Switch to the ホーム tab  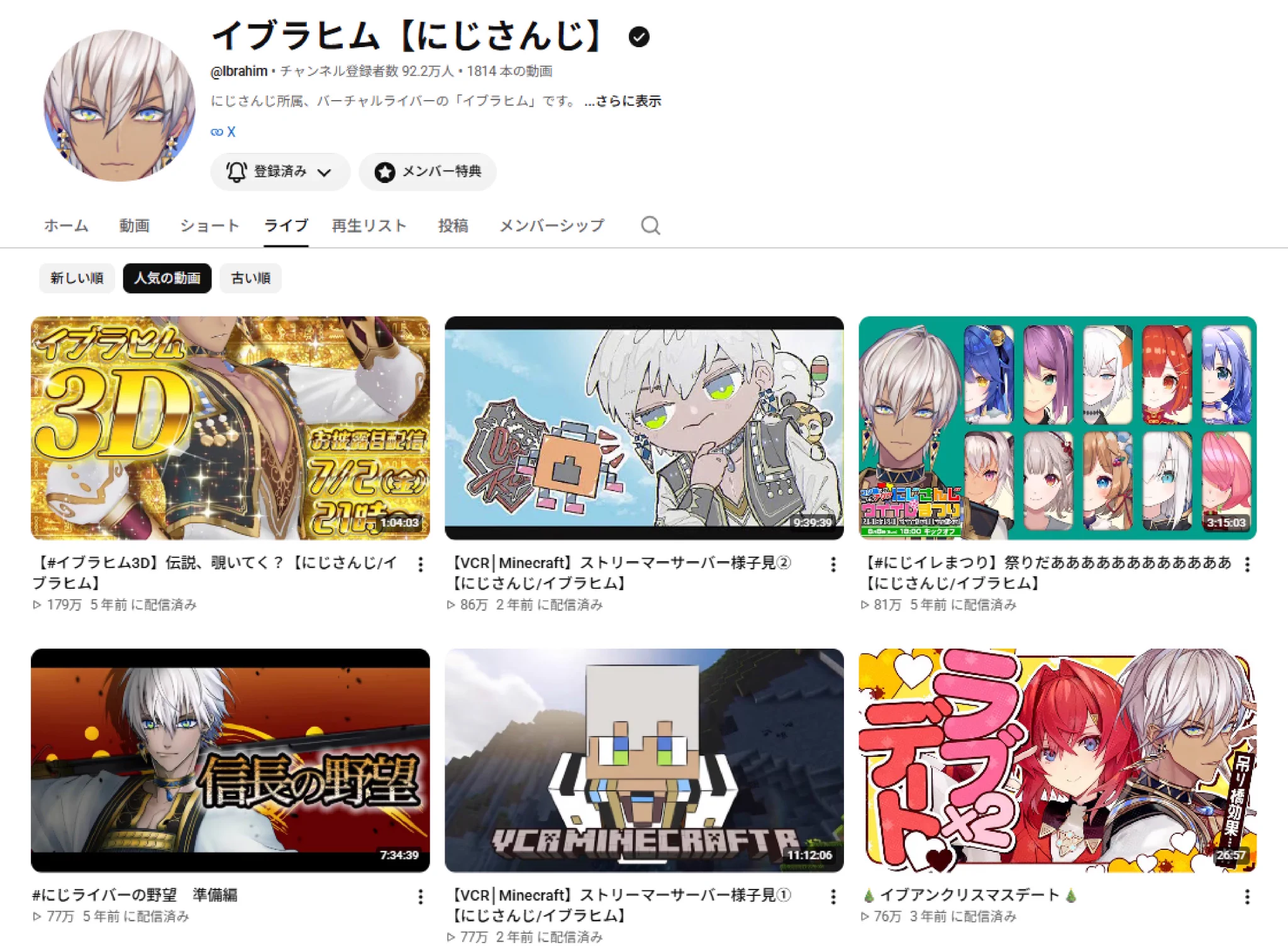click(x=66, y=225)
